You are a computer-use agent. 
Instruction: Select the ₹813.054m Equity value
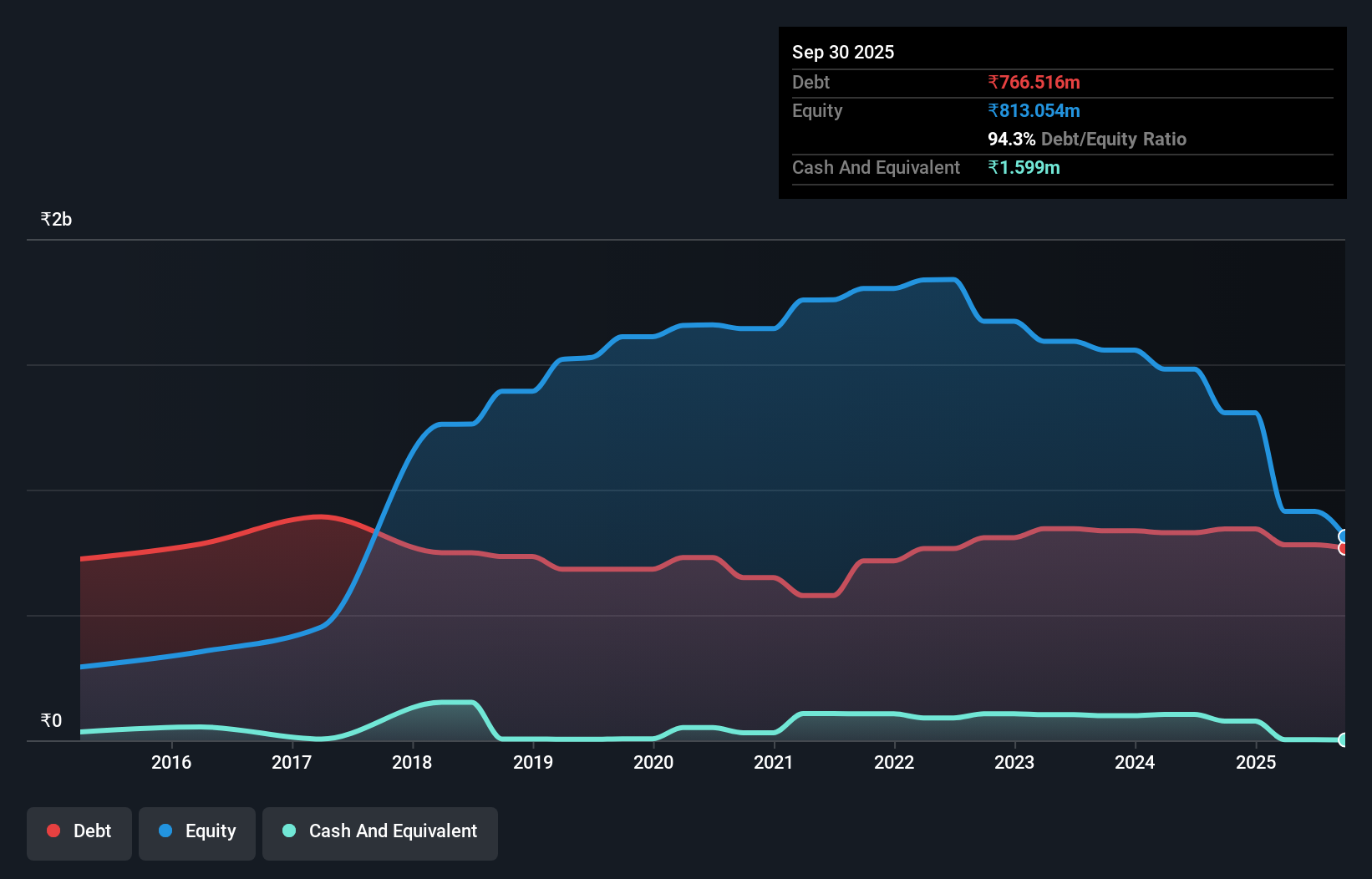coord(1034,110)
